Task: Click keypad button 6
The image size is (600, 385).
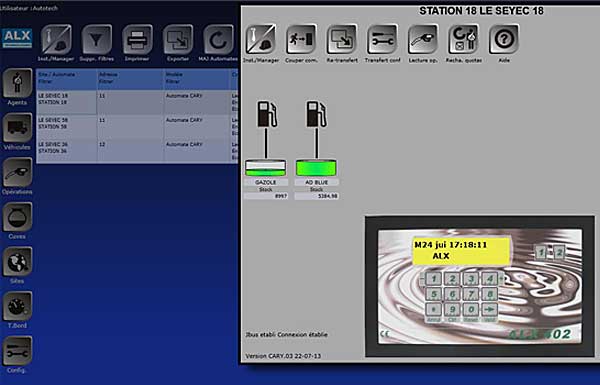Action: (452, 294)
